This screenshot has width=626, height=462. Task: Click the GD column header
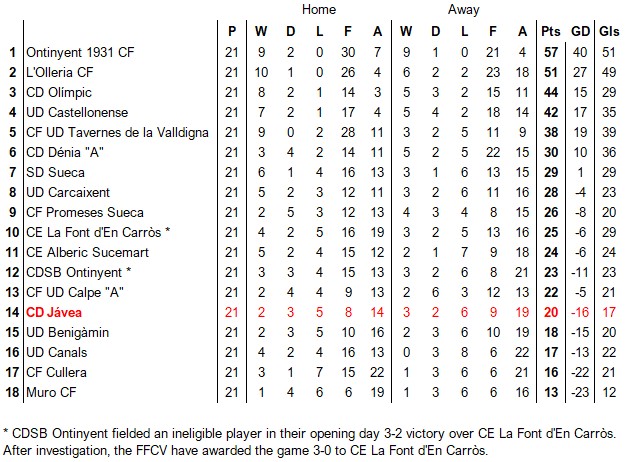tap(580, 30)
